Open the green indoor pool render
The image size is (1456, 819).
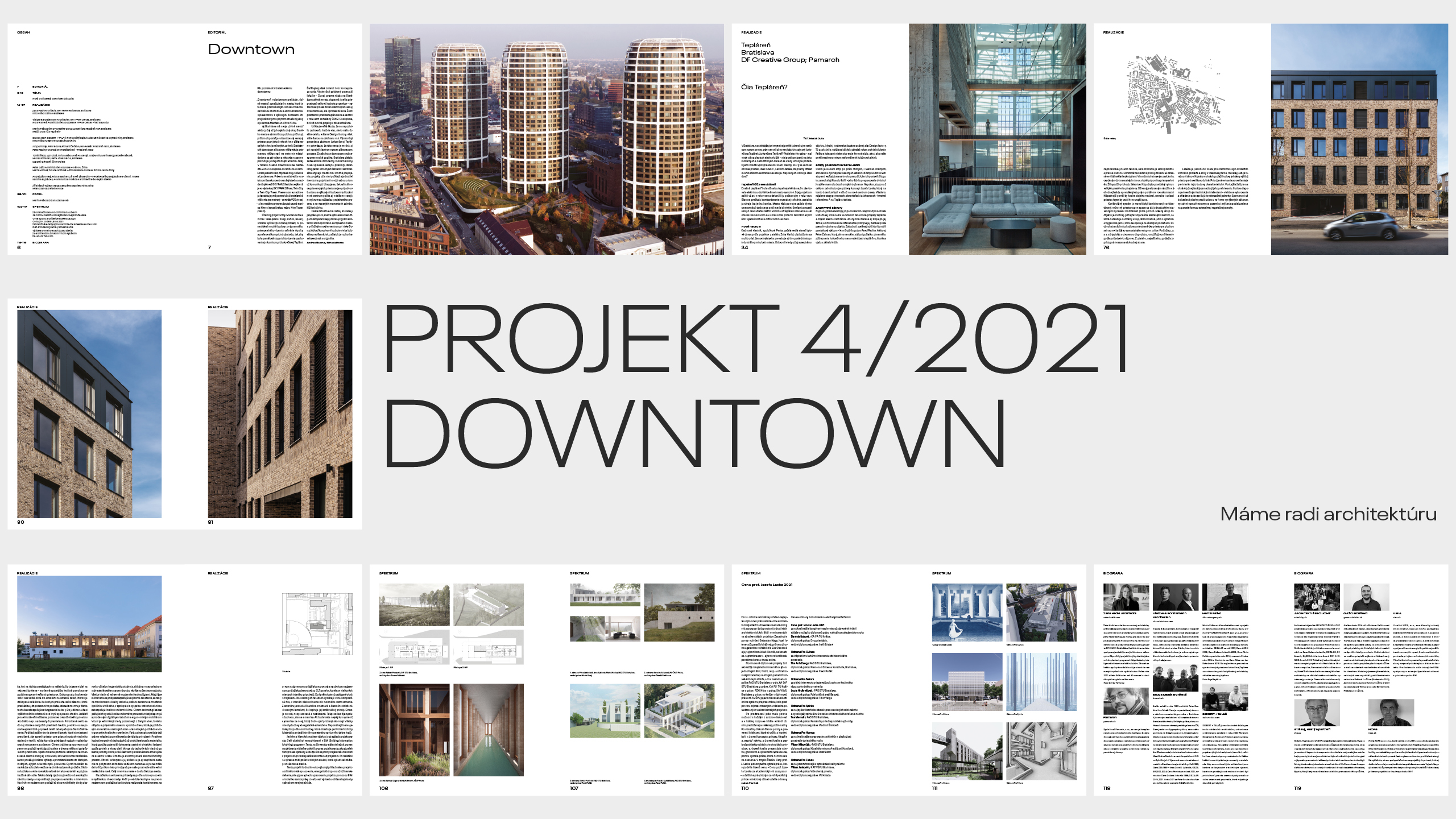coord(490,730)
